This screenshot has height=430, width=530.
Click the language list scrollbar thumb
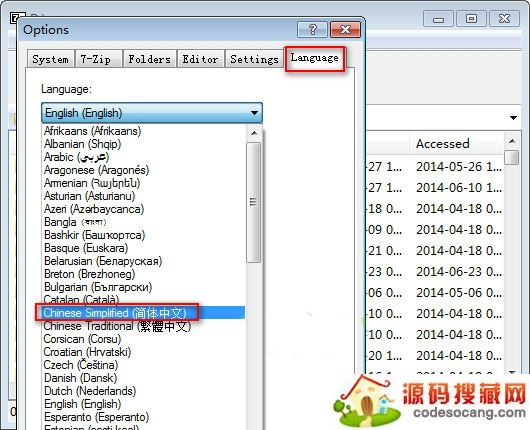pos(254,202)
